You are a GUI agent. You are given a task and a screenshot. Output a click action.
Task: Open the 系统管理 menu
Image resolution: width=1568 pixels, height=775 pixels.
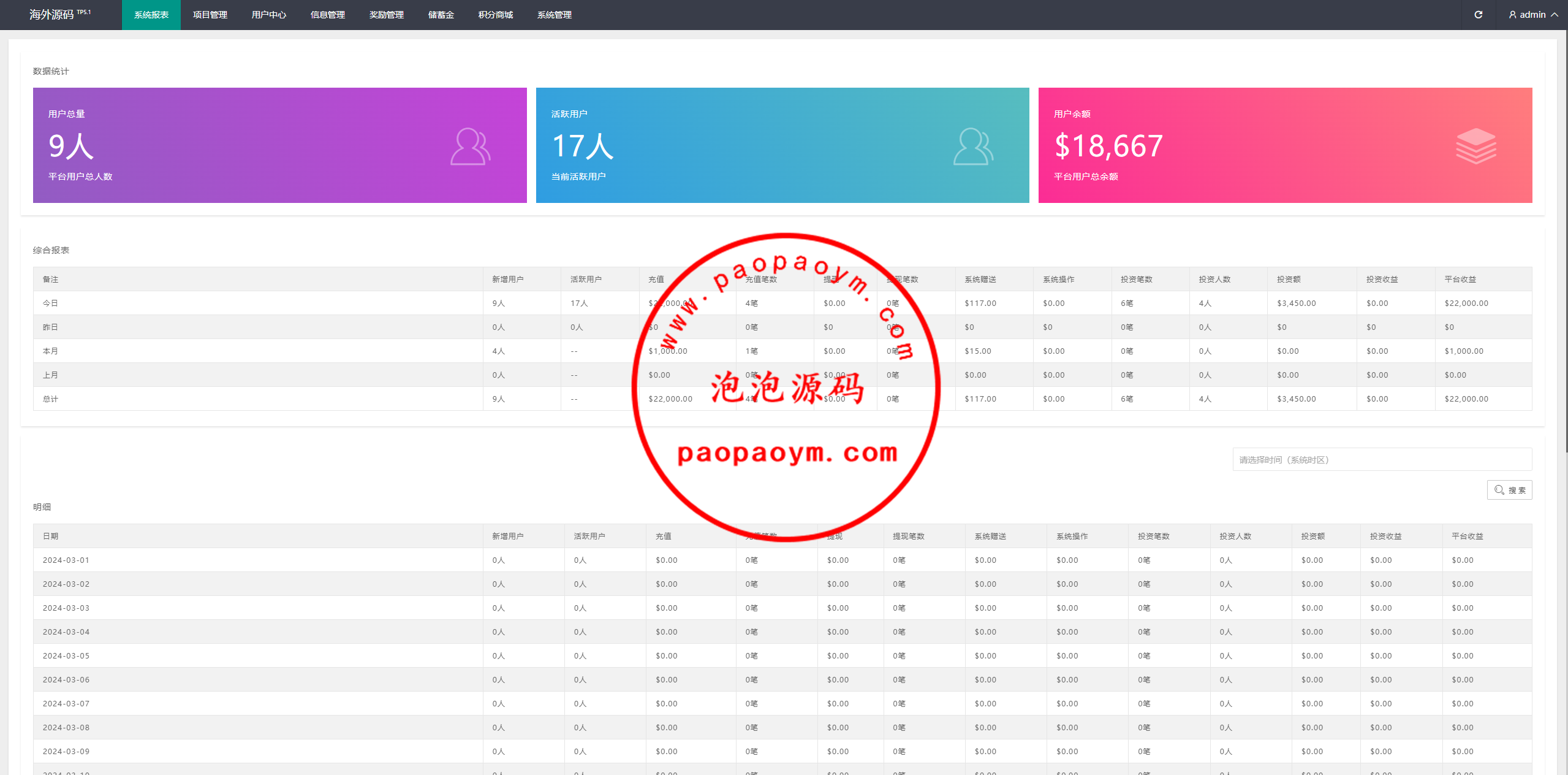(x=555, y=15)
